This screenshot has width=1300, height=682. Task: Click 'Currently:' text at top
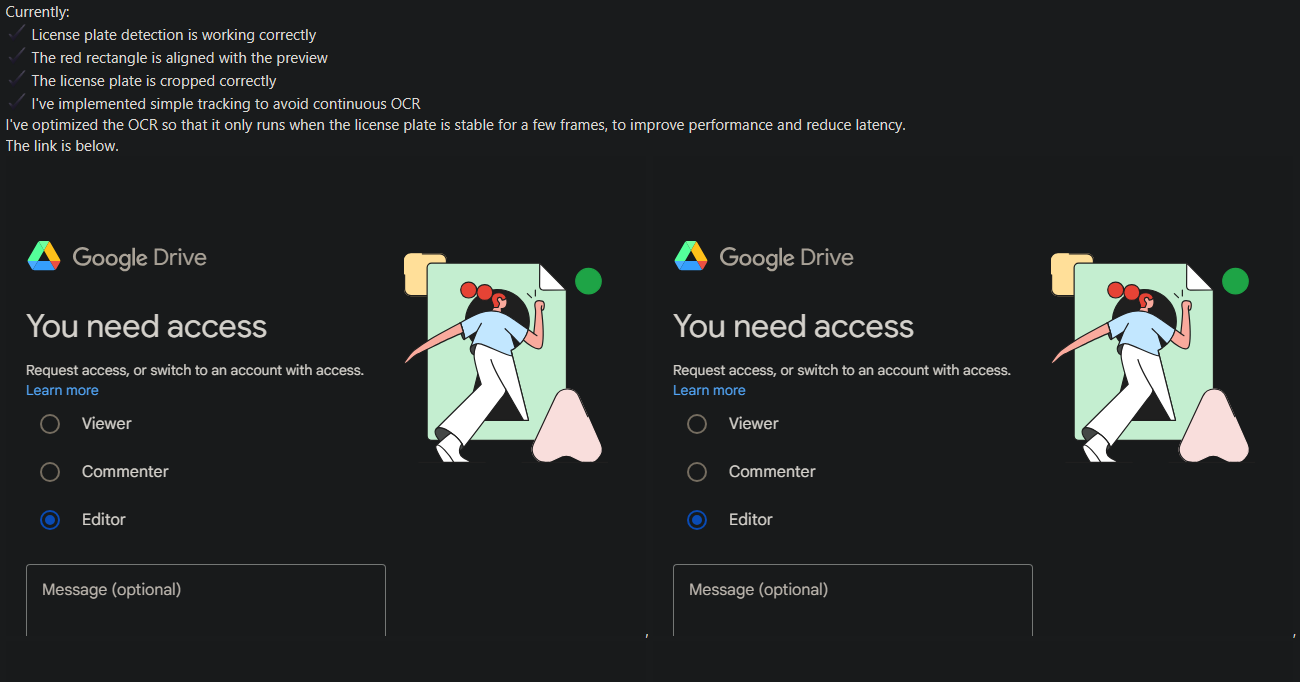coord(38,12)
